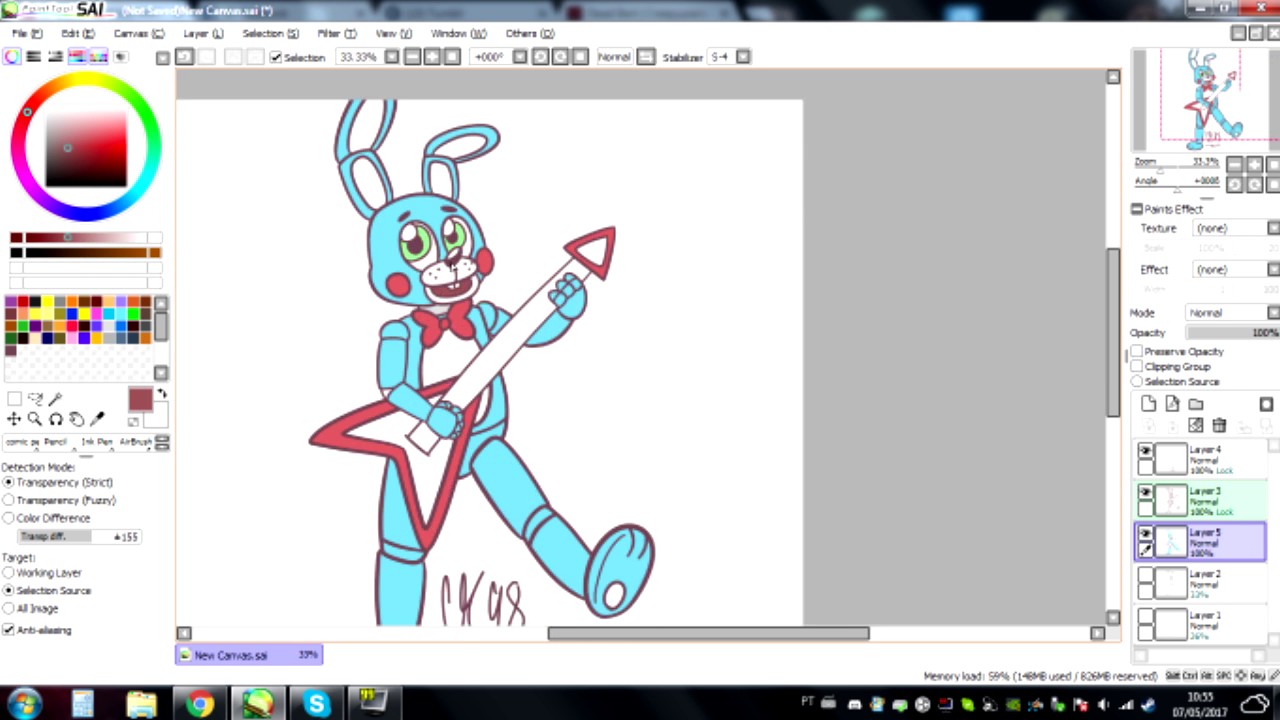Show the RGB slider panel icon
This screenshot has height=720, width=1280.
tap(33, 57)
